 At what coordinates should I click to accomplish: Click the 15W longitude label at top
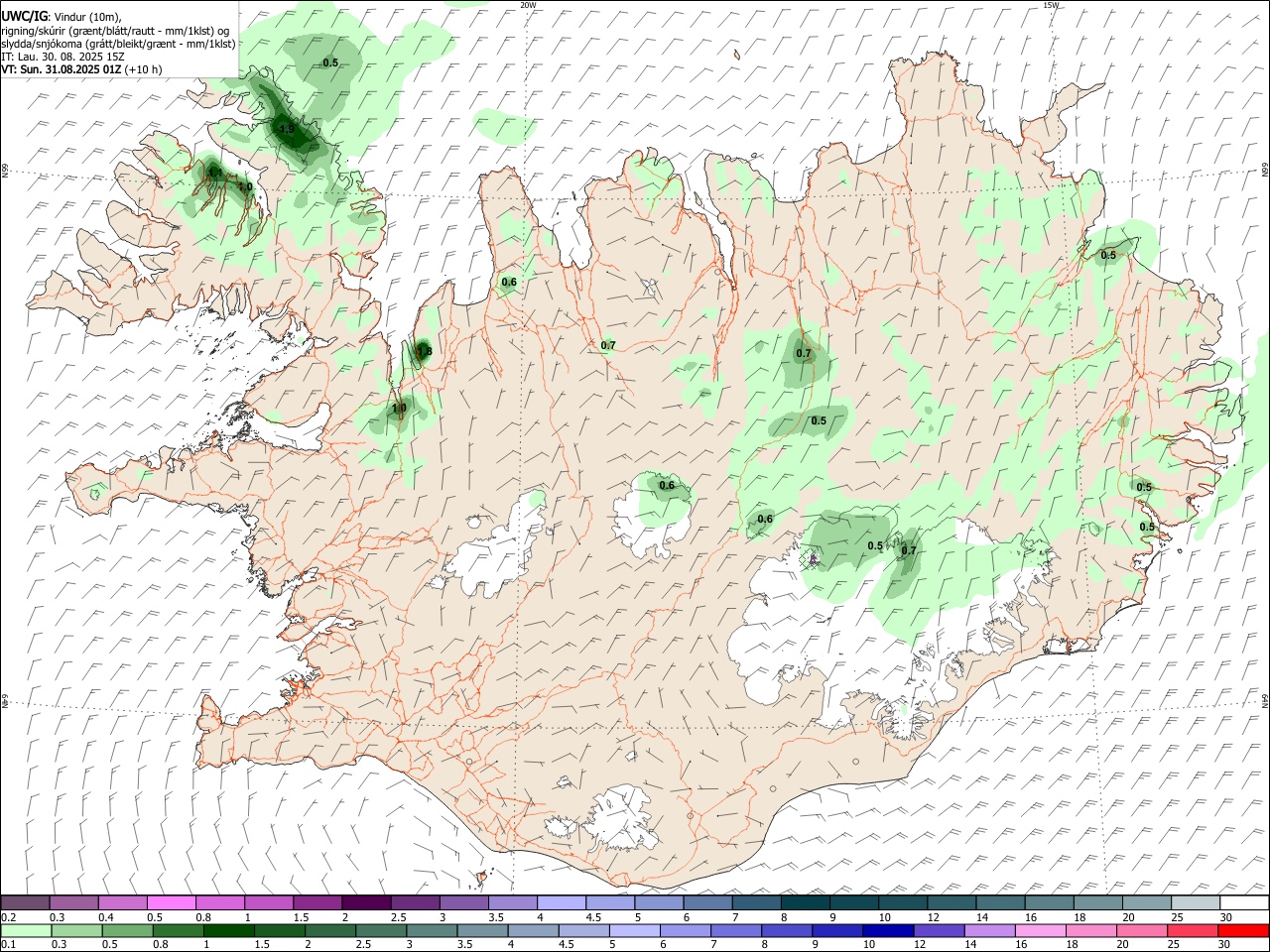point(1051,5)
